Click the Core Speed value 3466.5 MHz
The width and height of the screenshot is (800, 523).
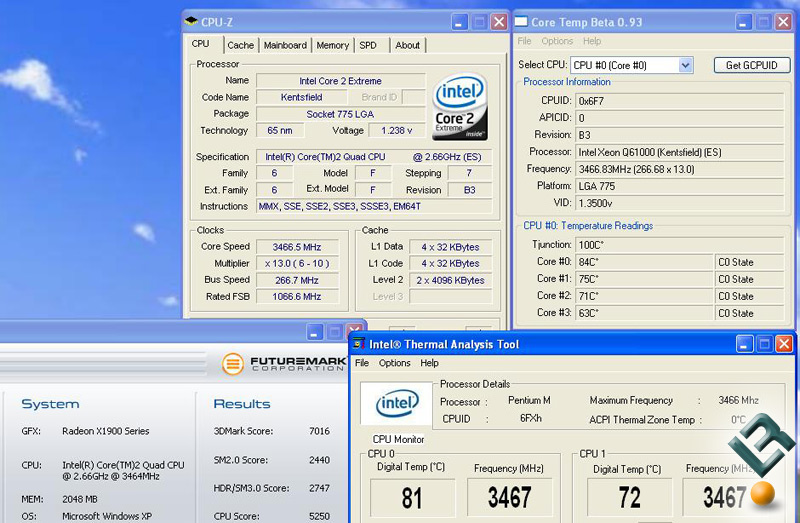297,247
